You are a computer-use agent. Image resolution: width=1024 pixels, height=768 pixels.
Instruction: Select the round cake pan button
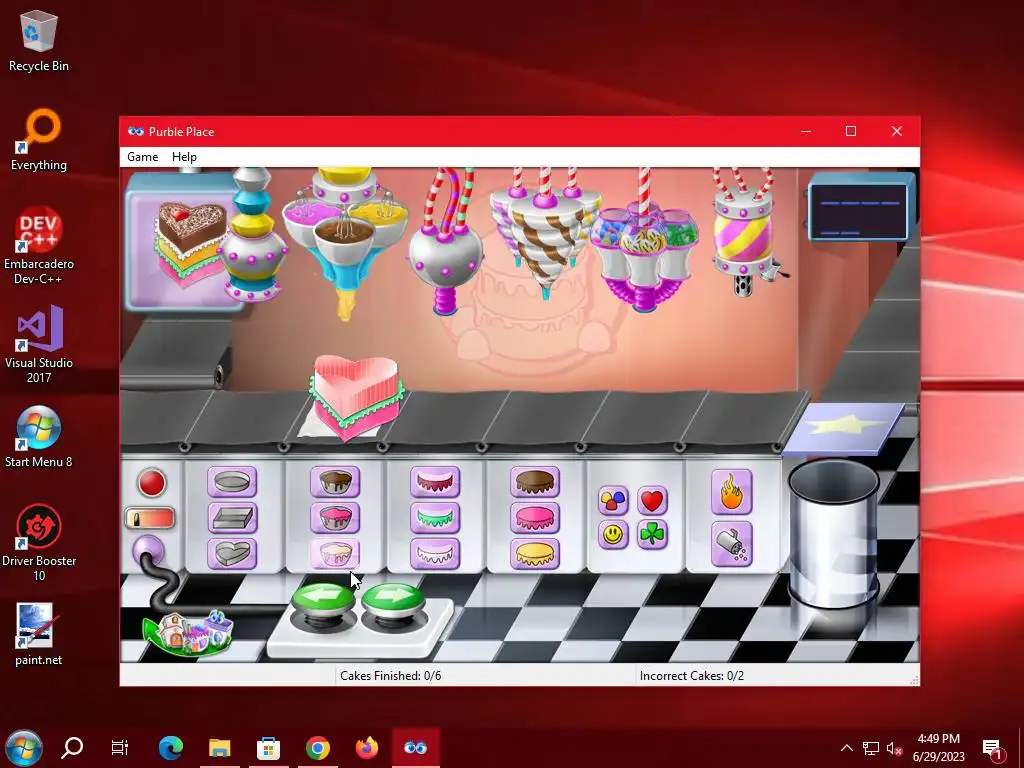[x=232, y=483]
